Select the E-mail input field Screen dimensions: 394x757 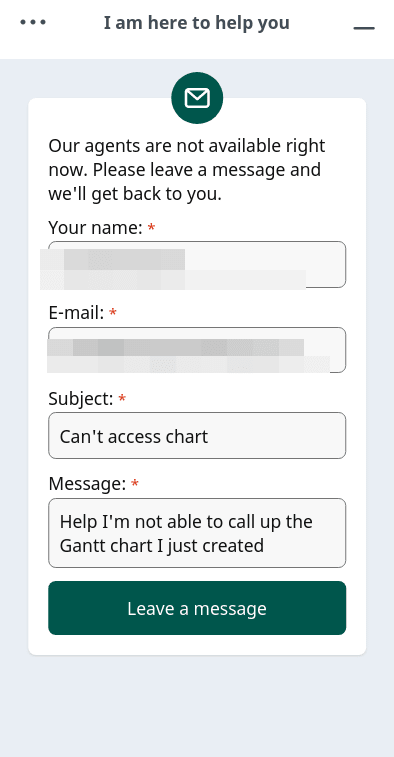[x=197, y=350]
